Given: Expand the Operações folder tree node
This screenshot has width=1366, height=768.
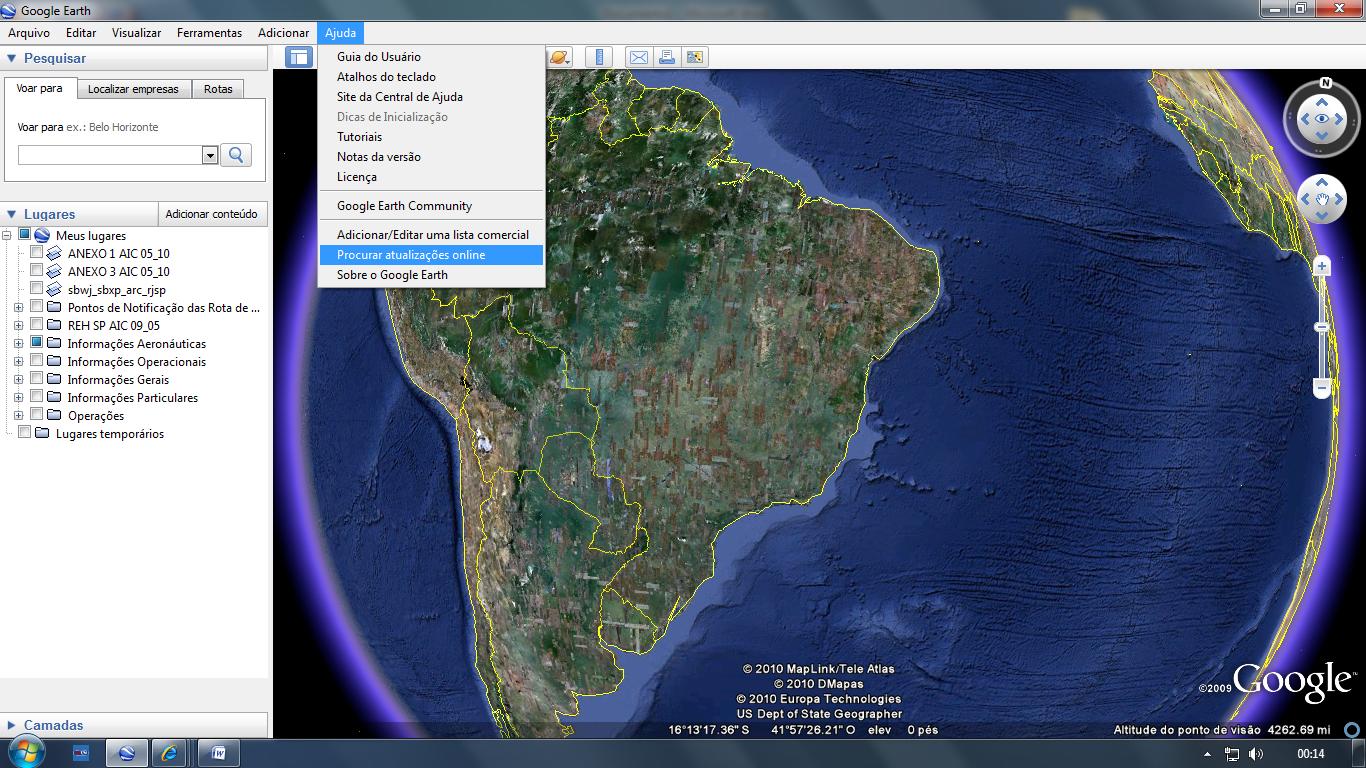Looking at the screenshot, I should click(18, 416).
